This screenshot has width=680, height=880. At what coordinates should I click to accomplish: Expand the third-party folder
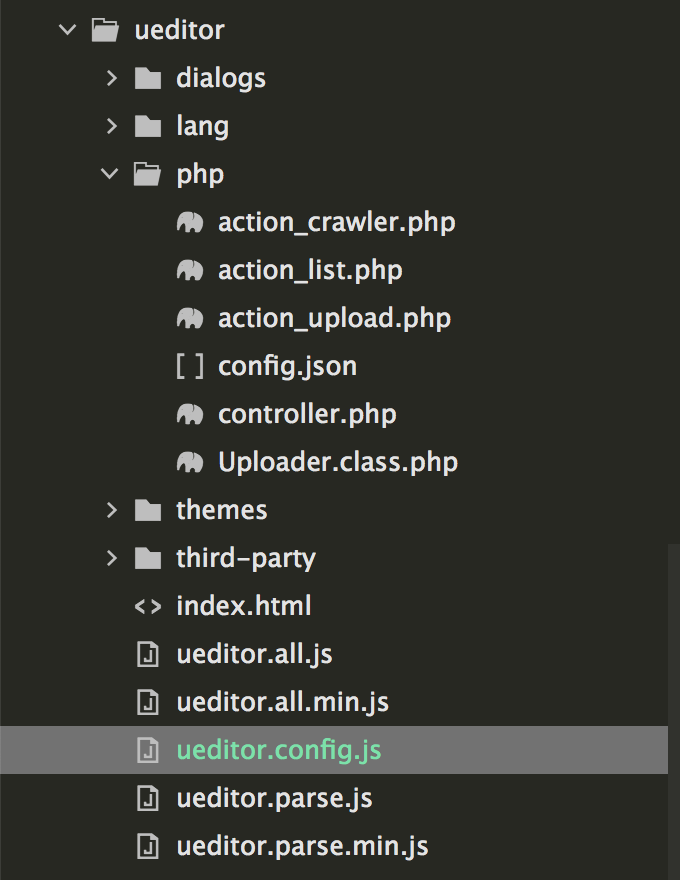[110, 558]
